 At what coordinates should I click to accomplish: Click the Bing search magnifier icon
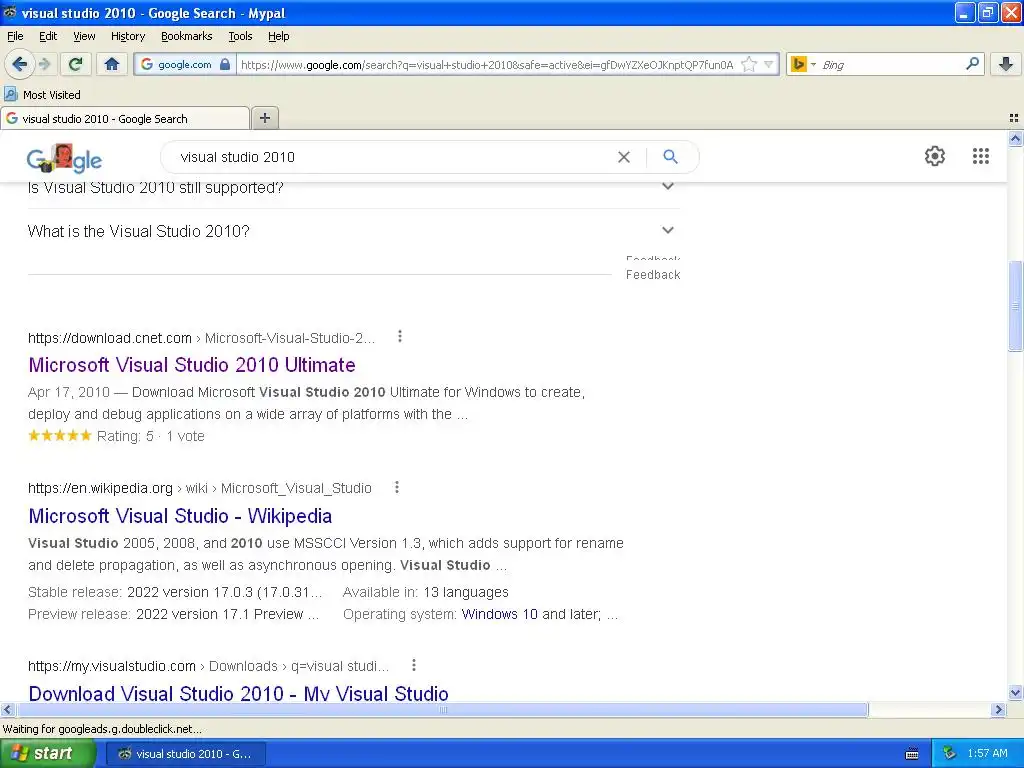tap(972, 64)
